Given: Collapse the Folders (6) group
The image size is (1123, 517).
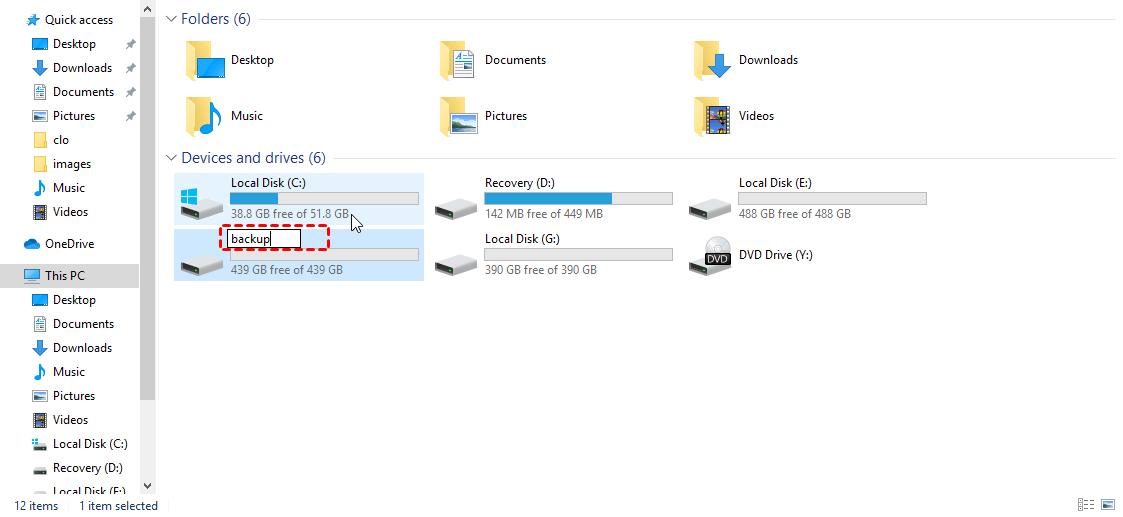Looking at the screenshot, I should click(x=171, y=19).
